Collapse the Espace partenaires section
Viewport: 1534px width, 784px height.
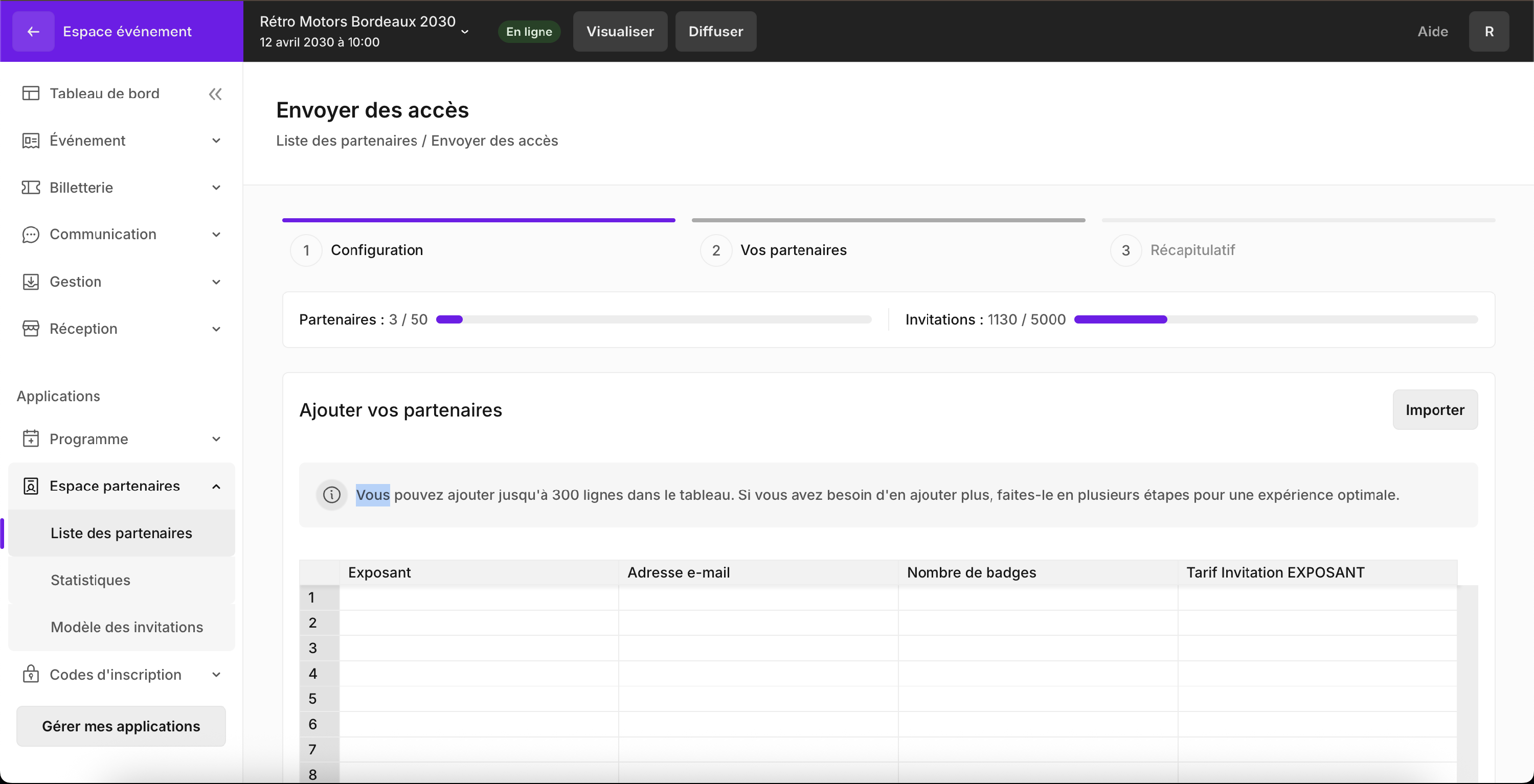[216, 487]
